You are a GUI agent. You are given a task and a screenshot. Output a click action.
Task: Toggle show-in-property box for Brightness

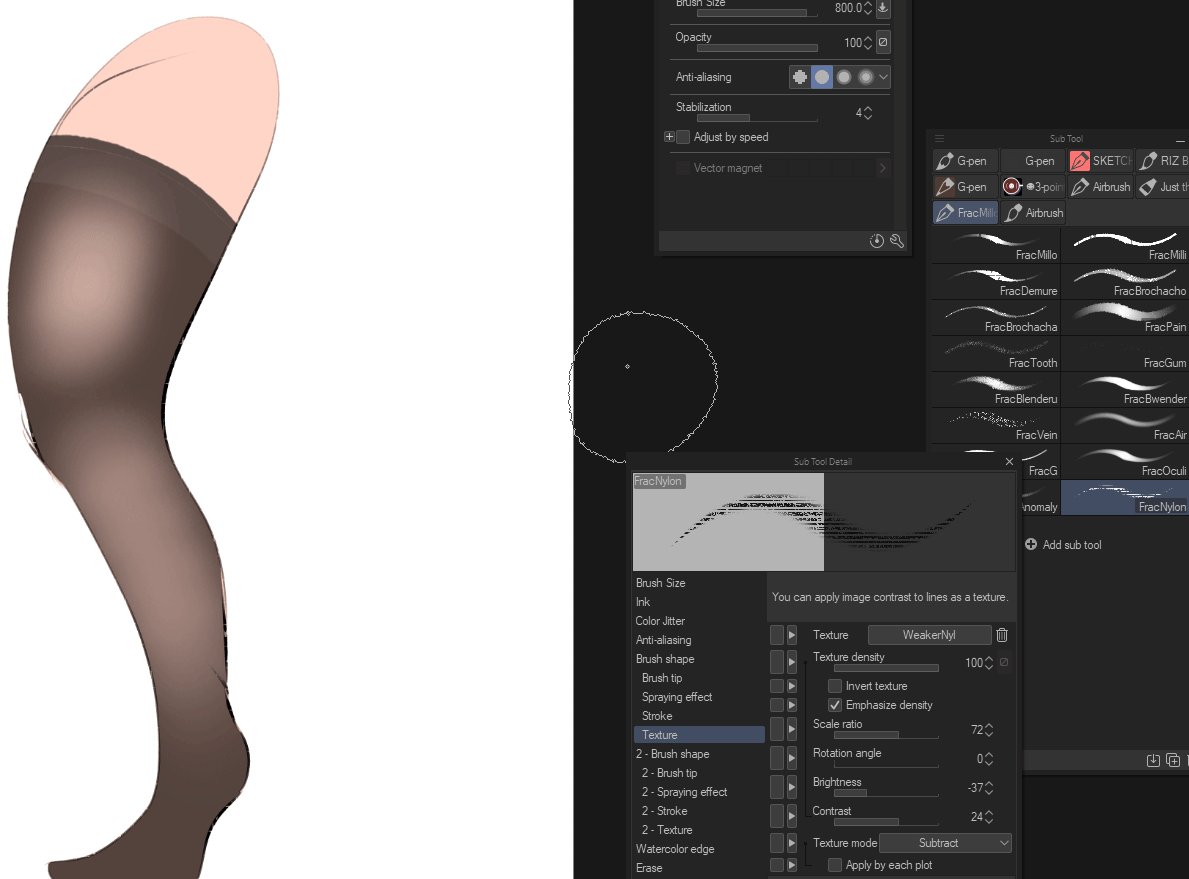[x=776, y=786]
